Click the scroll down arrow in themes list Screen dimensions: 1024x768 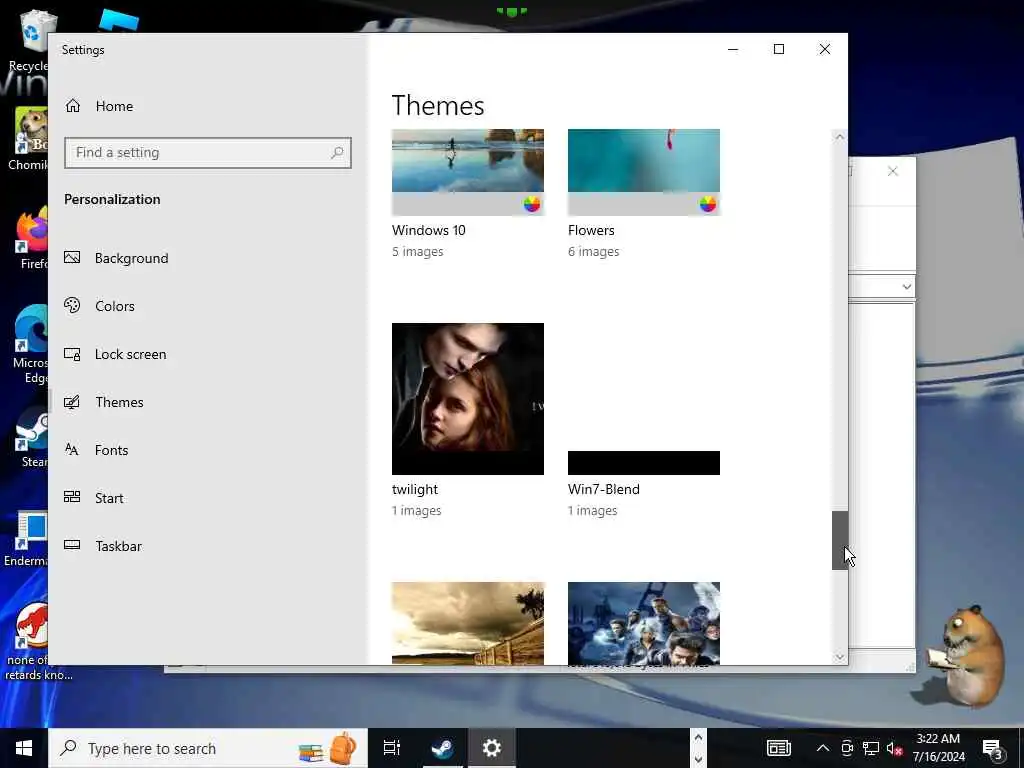pyautogui.click(x=839, y=657)
